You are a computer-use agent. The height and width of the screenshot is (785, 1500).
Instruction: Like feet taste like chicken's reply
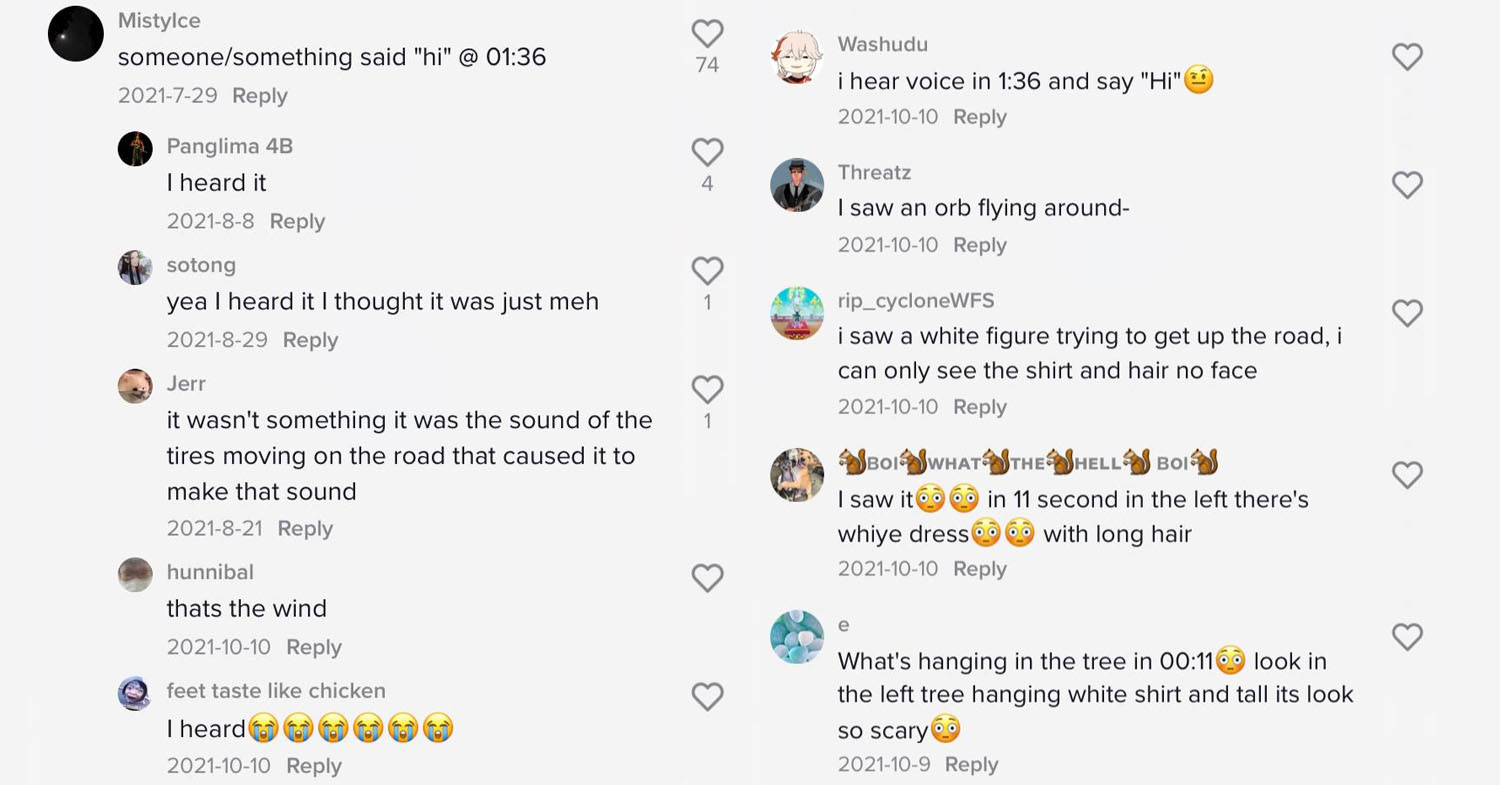coord(707,697)
